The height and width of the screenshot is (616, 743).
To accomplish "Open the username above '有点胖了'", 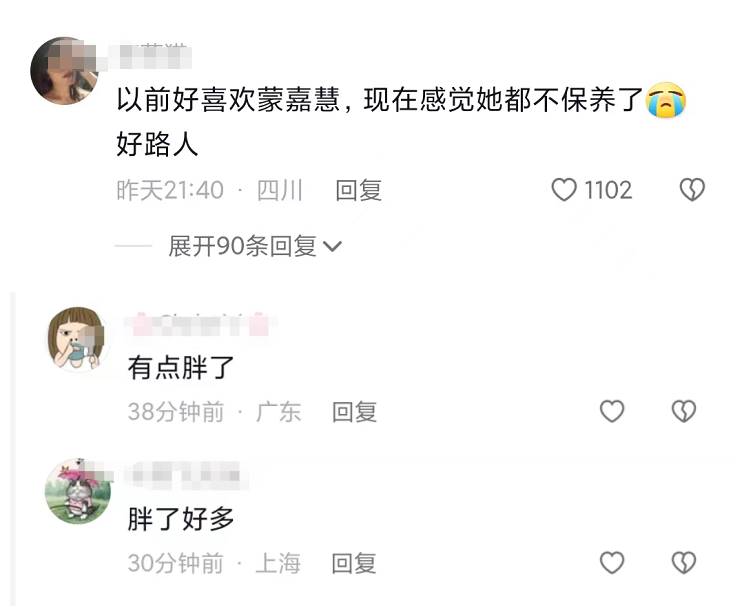I will click(x=200, y=325).
